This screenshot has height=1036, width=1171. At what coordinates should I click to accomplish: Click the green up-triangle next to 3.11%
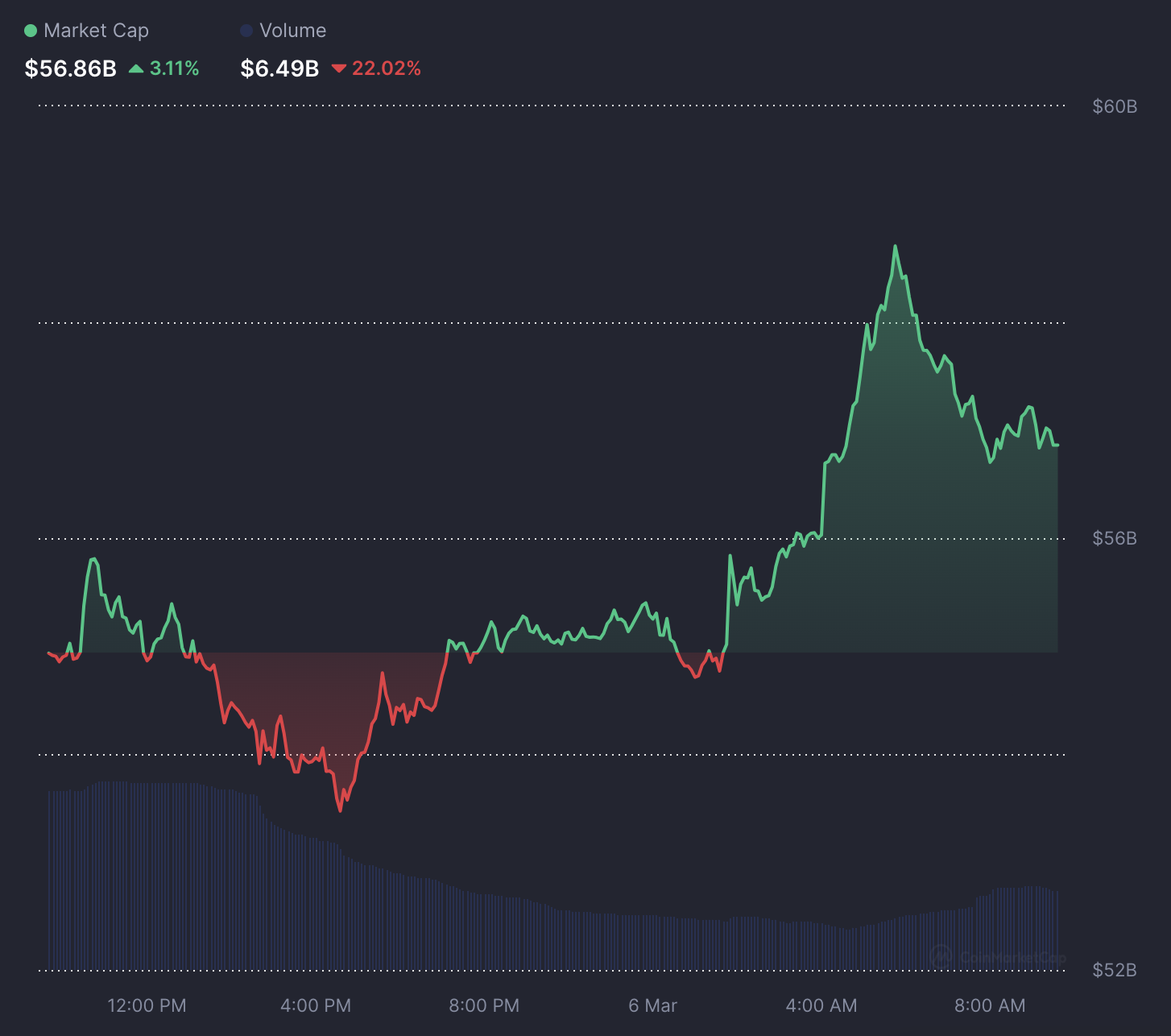point(136,68)
